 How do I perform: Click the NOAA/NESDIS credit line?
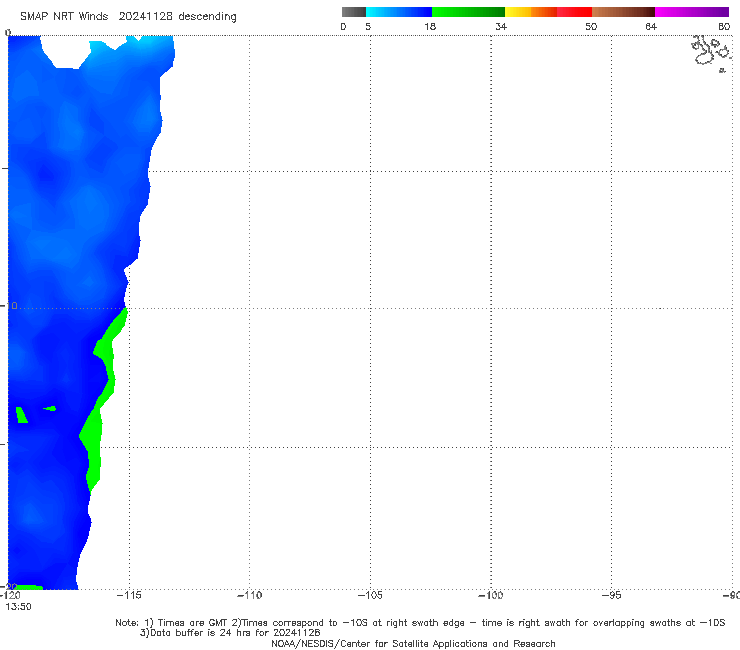[413, 643]
